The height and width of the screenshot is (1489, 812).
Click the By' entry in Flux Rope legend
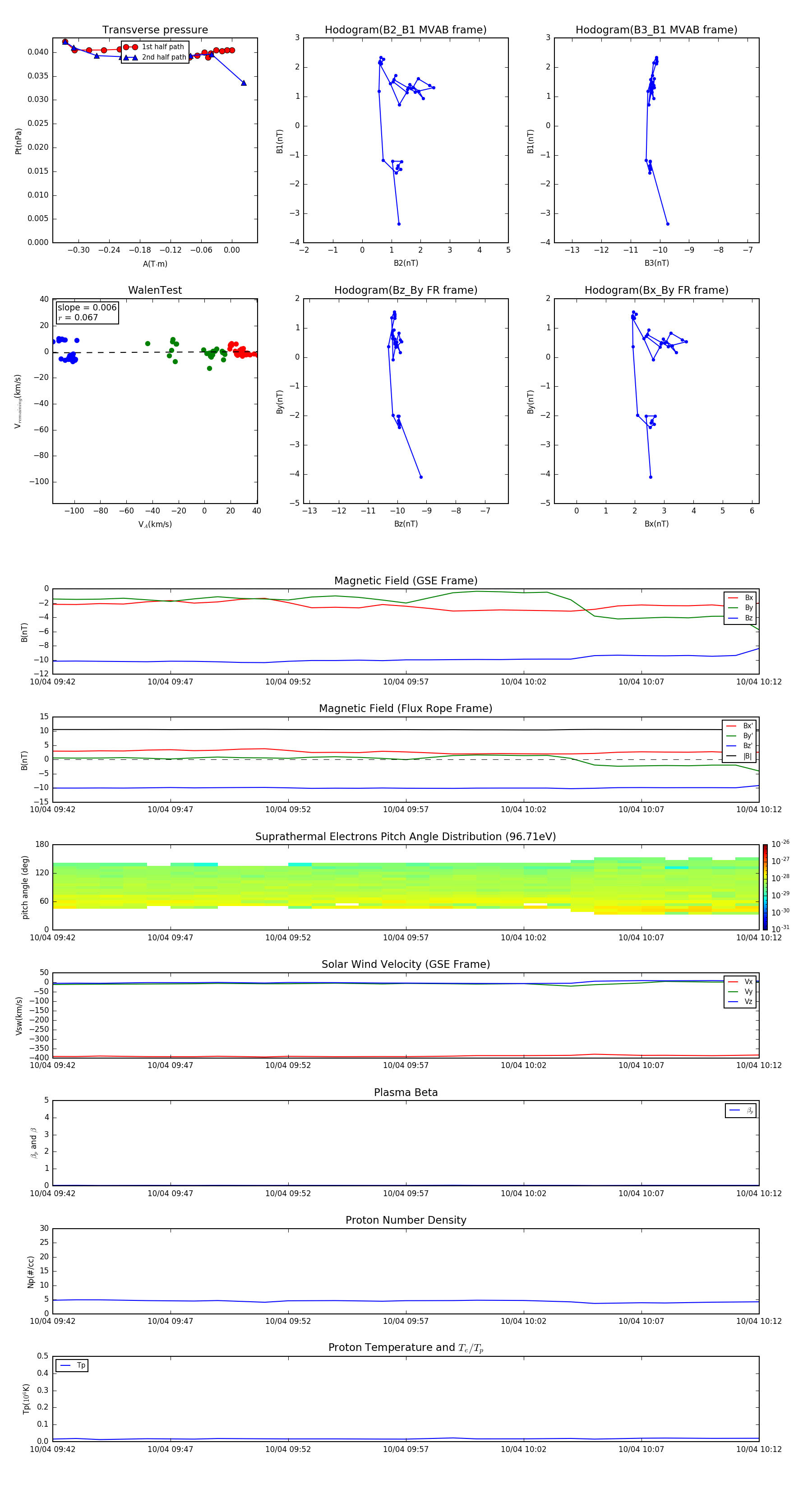coord(739,736)
